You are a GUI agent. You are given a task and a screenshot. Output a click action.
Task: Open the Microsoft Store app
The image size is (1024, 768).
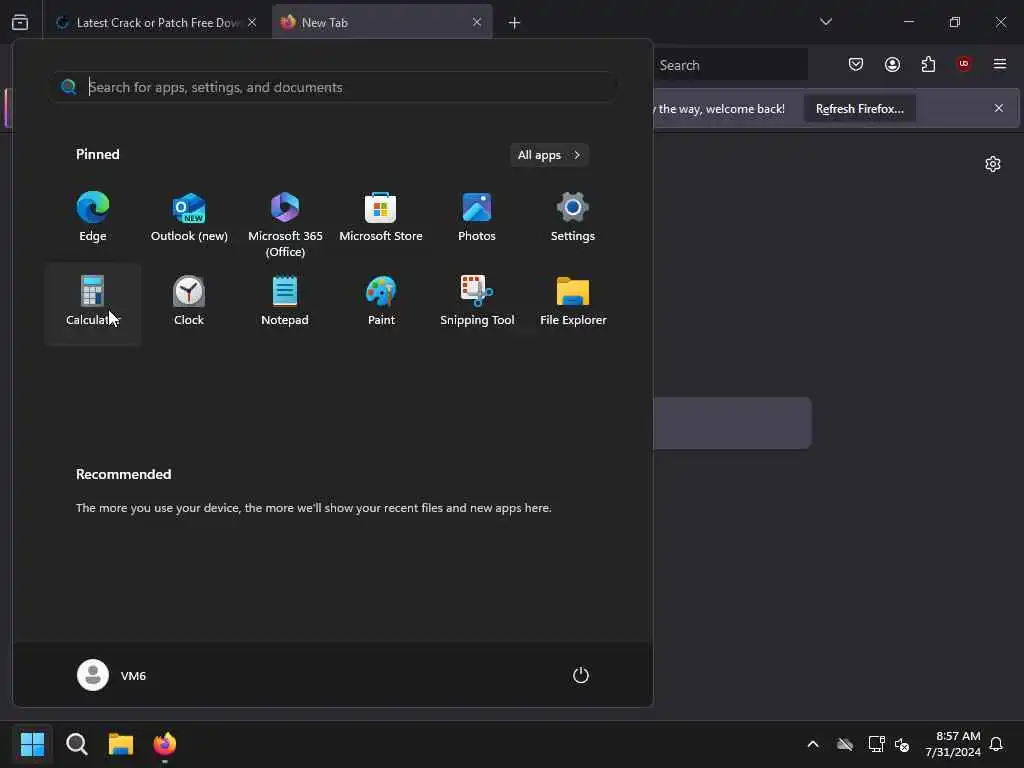pyautogui.click(x=381, y=218)
